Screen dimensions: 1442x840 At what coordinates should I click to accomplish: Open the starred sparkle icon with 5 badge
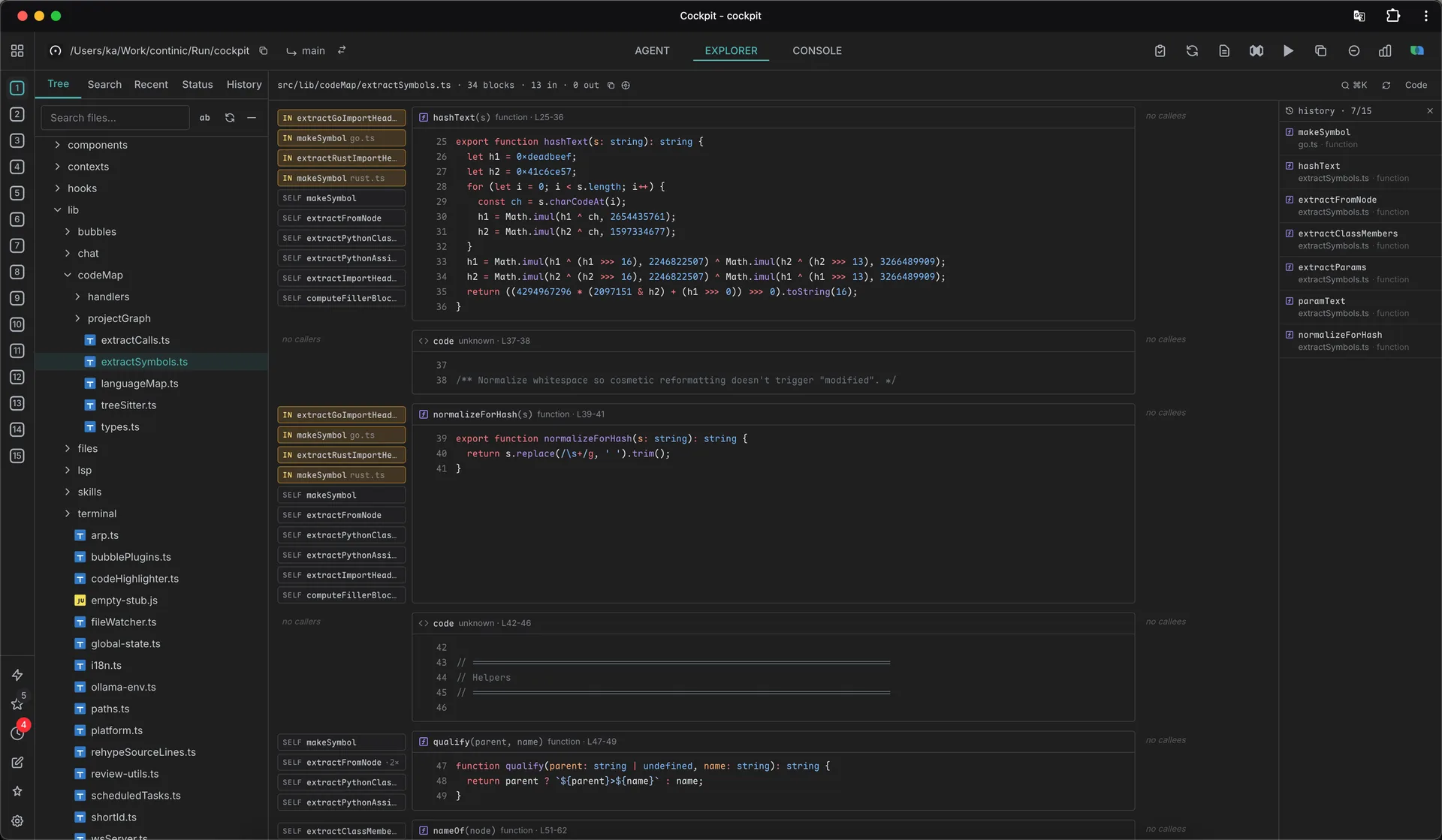coord(17,703)
